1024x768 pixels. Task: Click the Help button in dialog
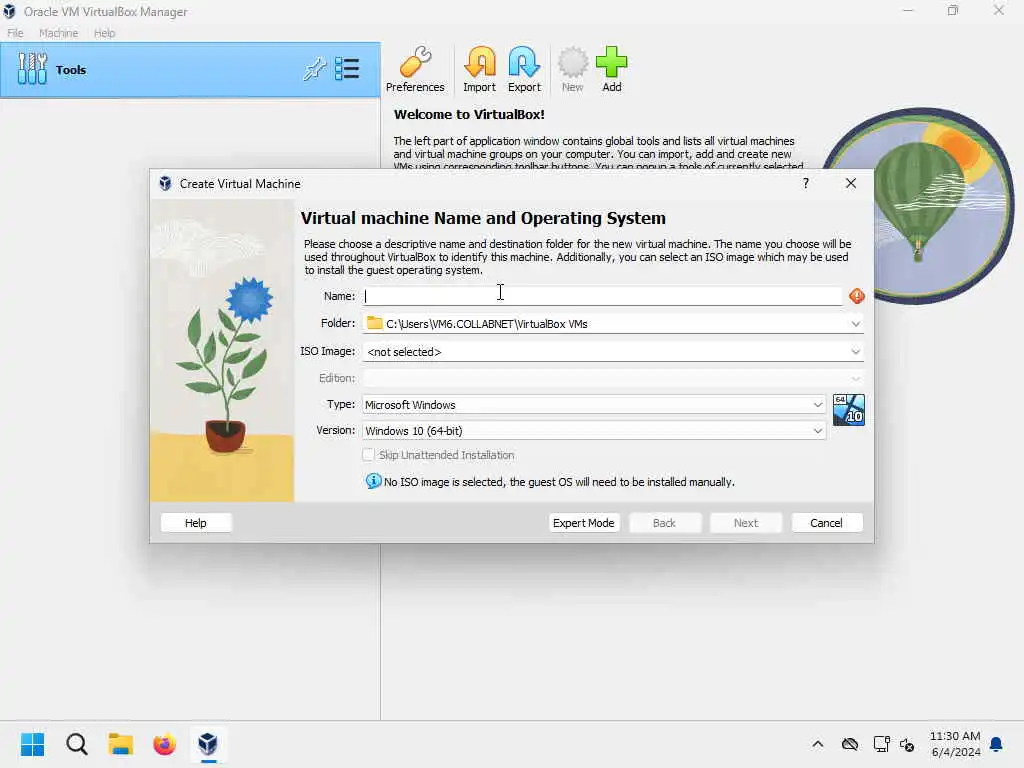(195, 522)
